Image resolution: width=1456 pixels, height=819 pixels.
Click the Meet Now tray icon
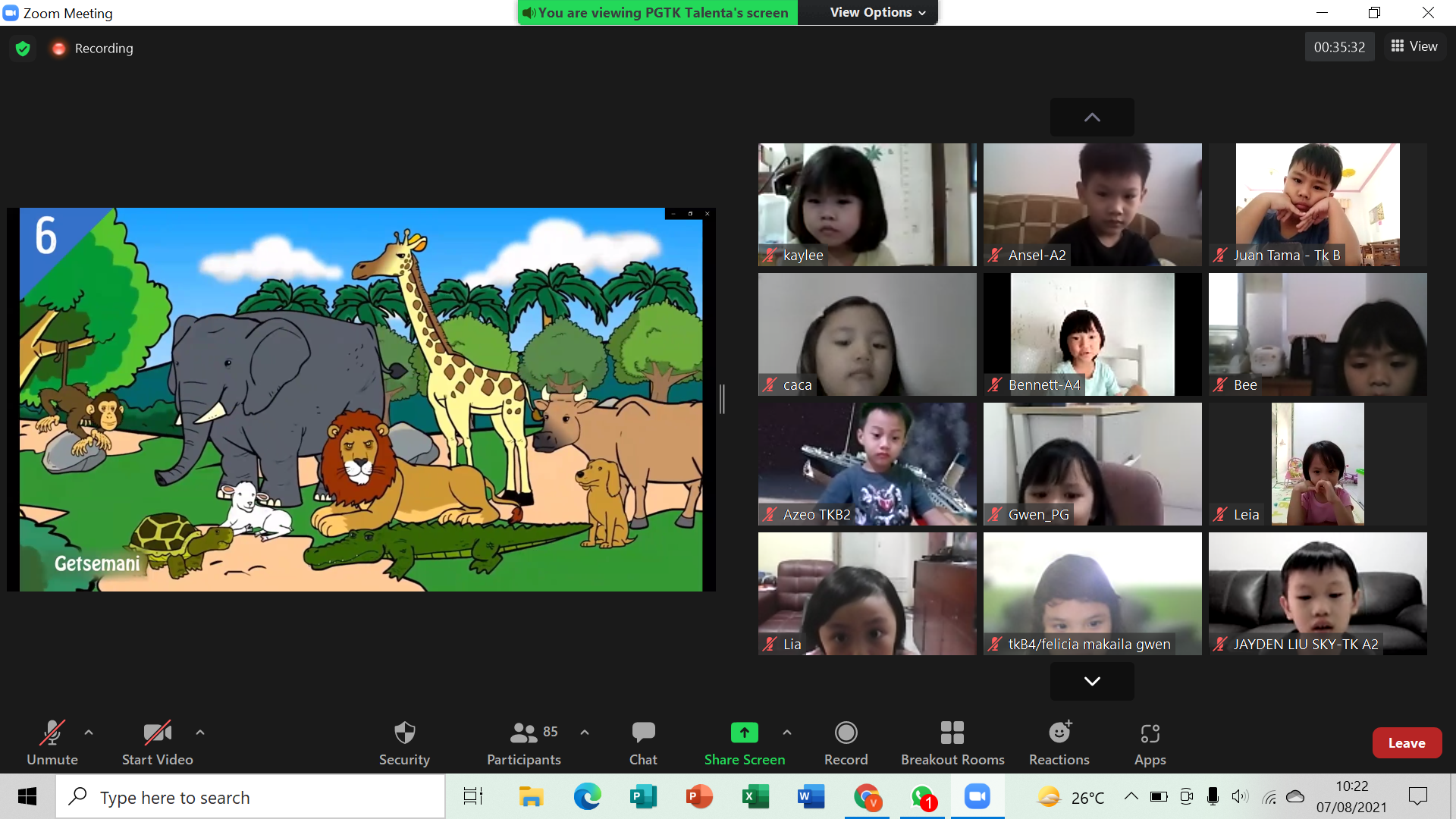click(x=1187, y=796)
